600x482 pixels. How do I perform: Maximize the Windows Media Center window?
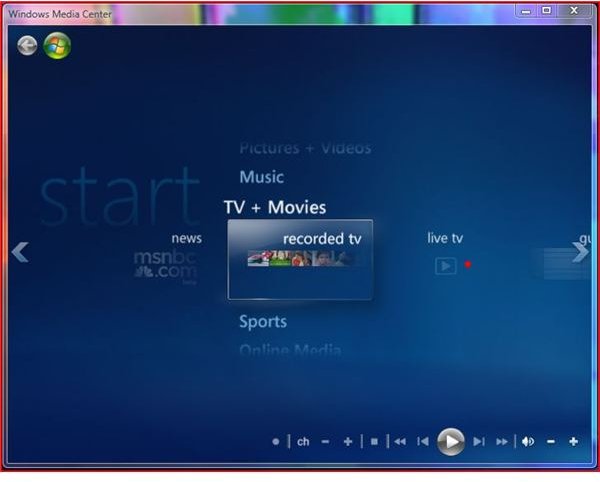tap(546, 11)
